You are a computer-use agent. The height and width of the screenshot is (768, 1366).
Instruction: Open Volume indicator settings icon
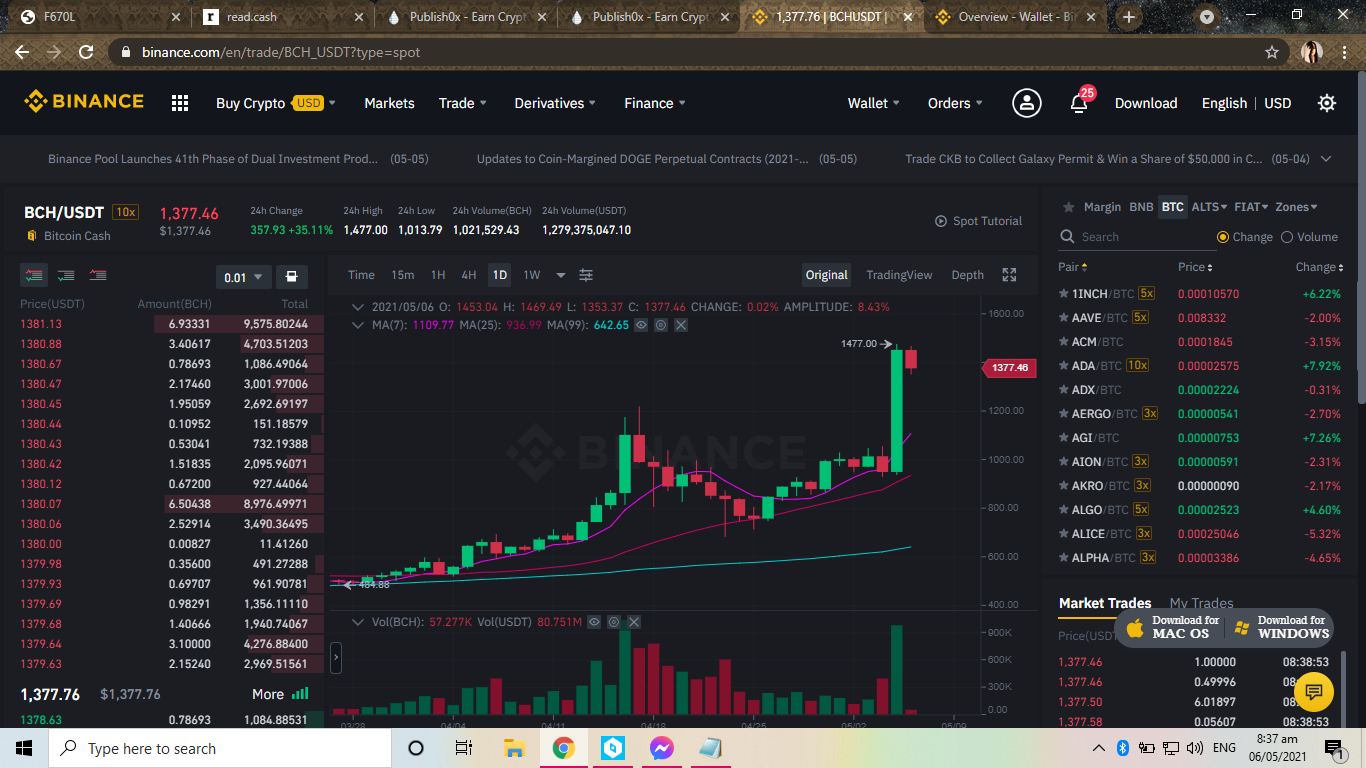(x=614, y=622)
